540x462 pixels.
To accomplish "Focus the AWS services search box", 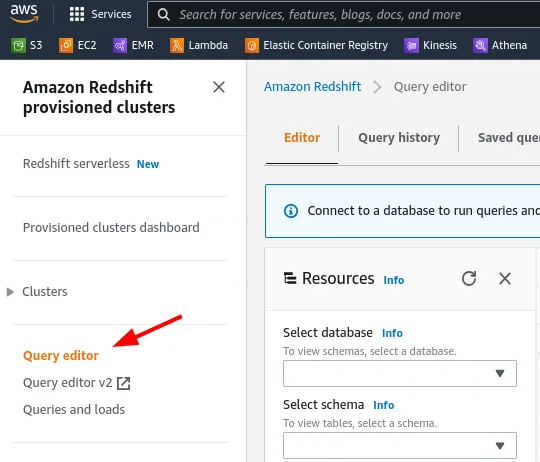I will pyautogui.click(x=344, y=14).
